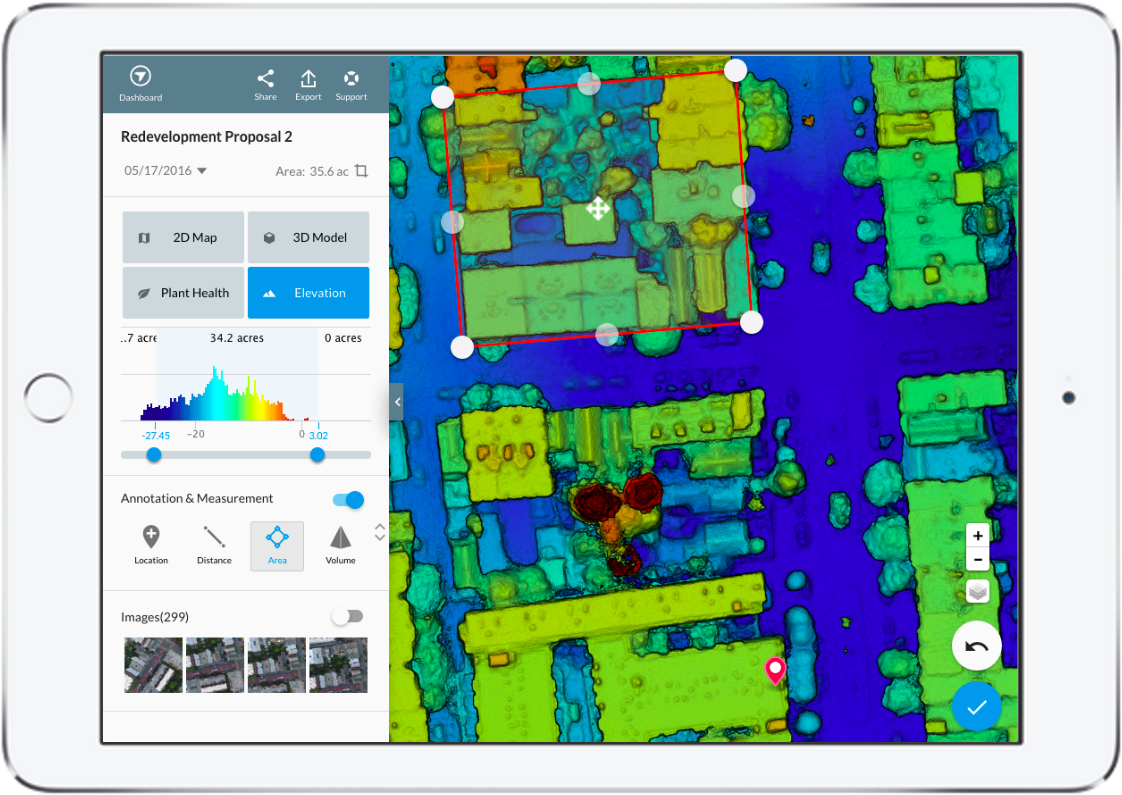Viewport: 1122px width, 795px height.
Task: Select the Location annotation tool
Action: pos(151,546)
